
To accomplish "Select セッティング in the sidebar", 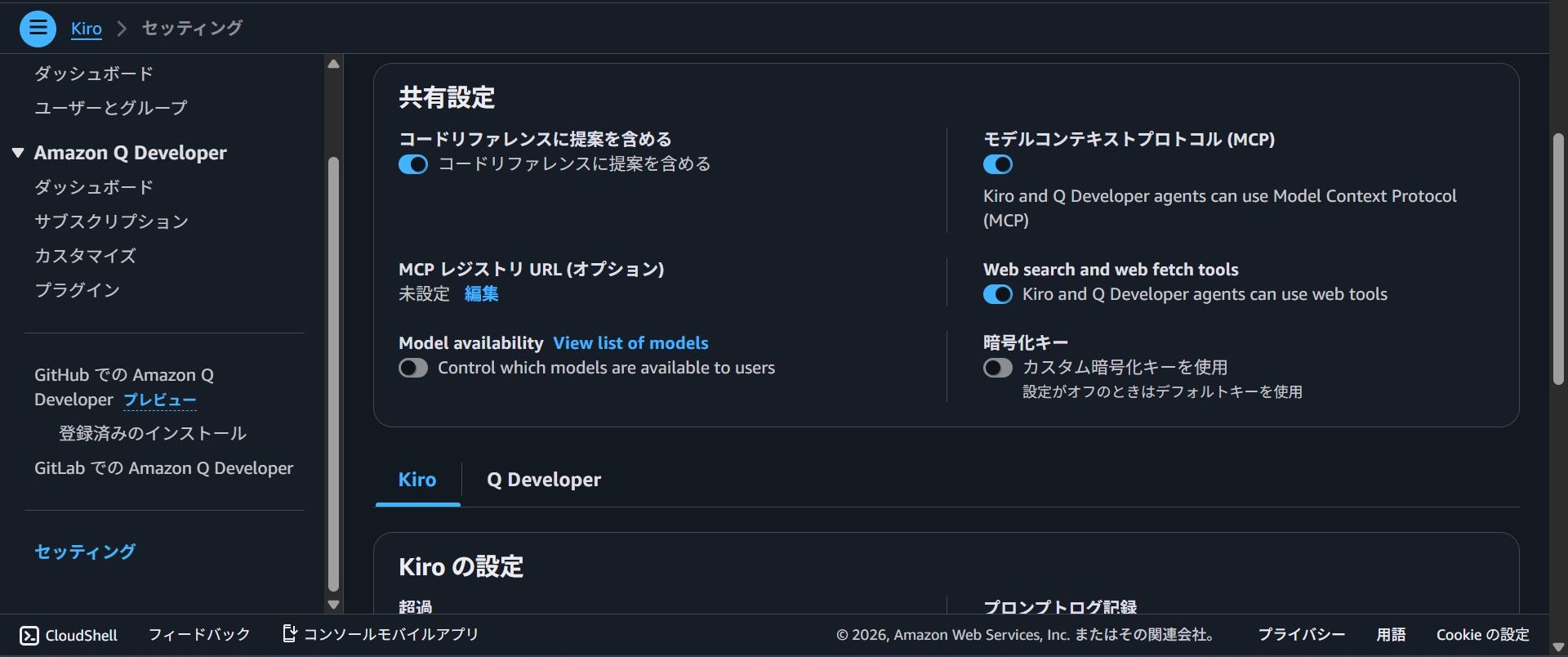I will click(x=85, y=552).
